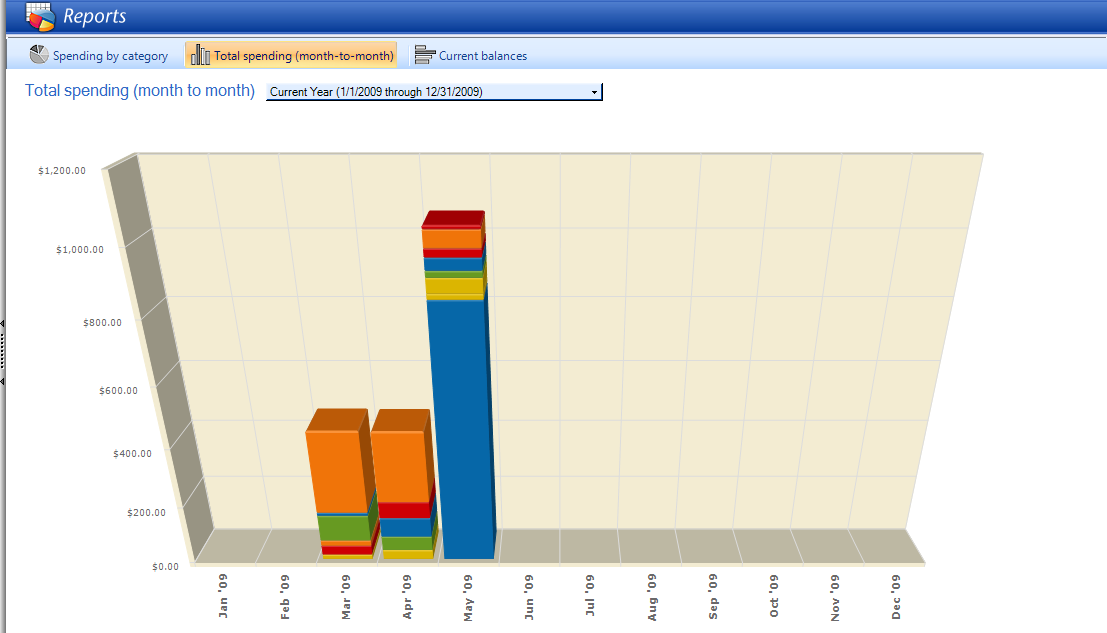
Task: Click the Aug '09 axis label
Action: tap(652, 597)
